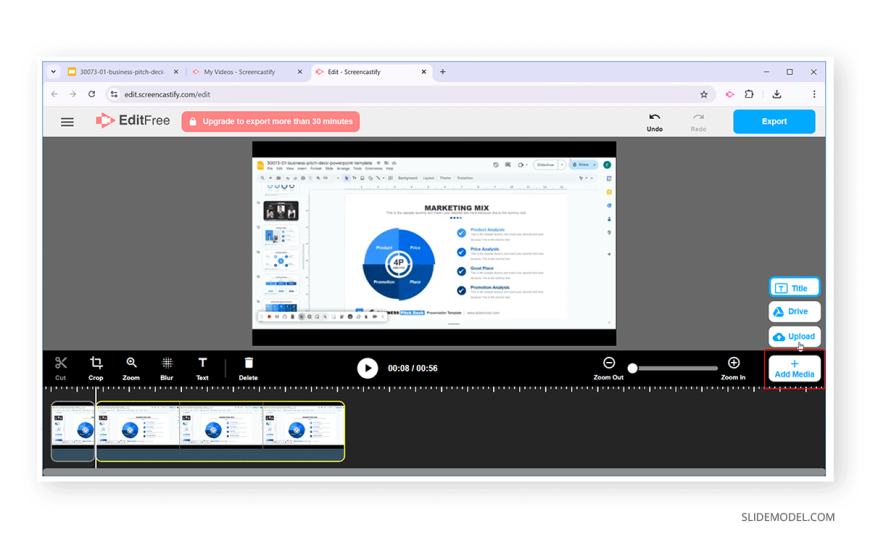The height and width of the screenshot is (539, 870).
Task: Open the Screencastify extension icon
Action: (730, 94)
